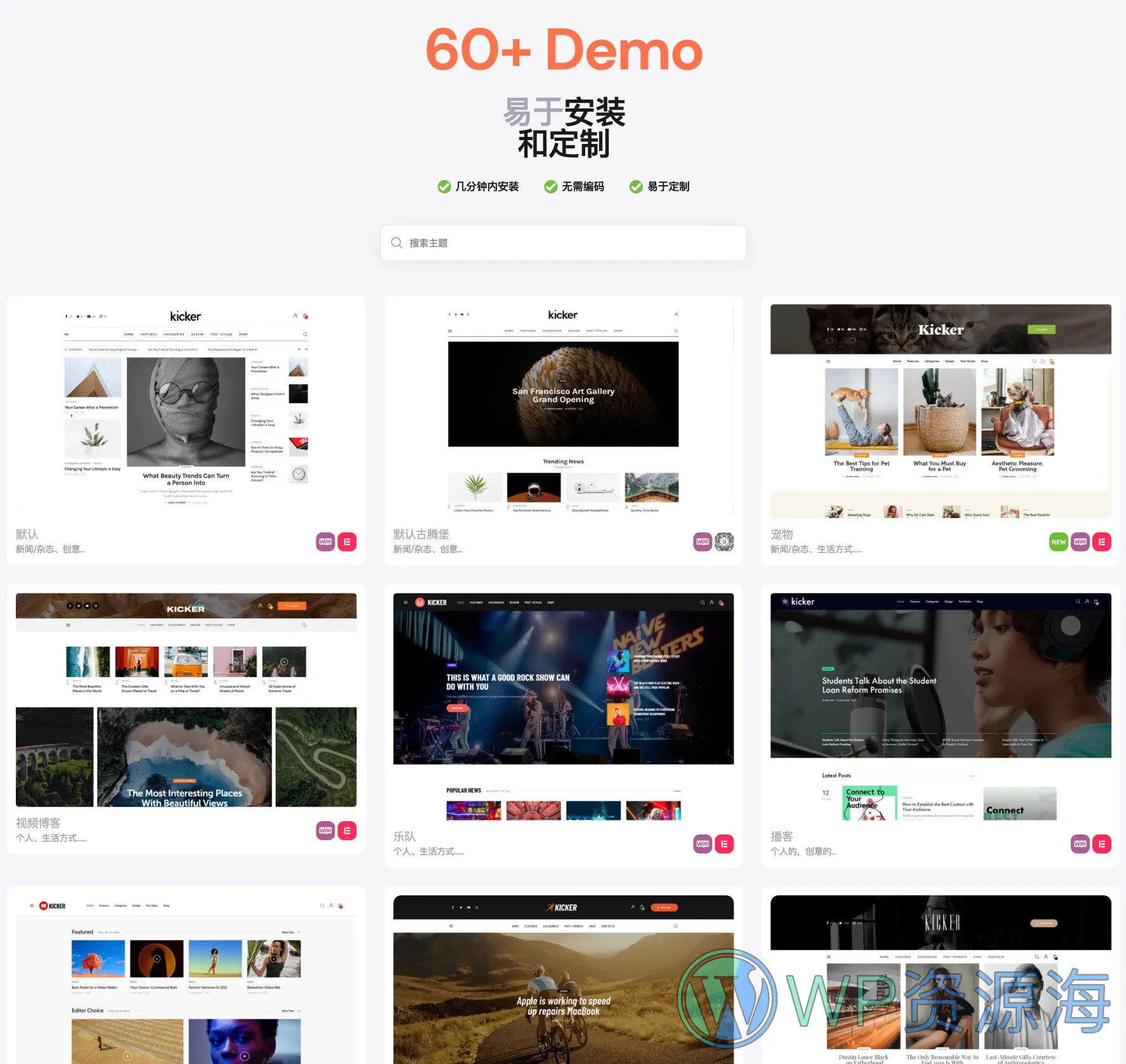The image size is (1126, 1064).
Task: Click WooCommerce badge on 视频博客 card
Action: coord(325,831)
